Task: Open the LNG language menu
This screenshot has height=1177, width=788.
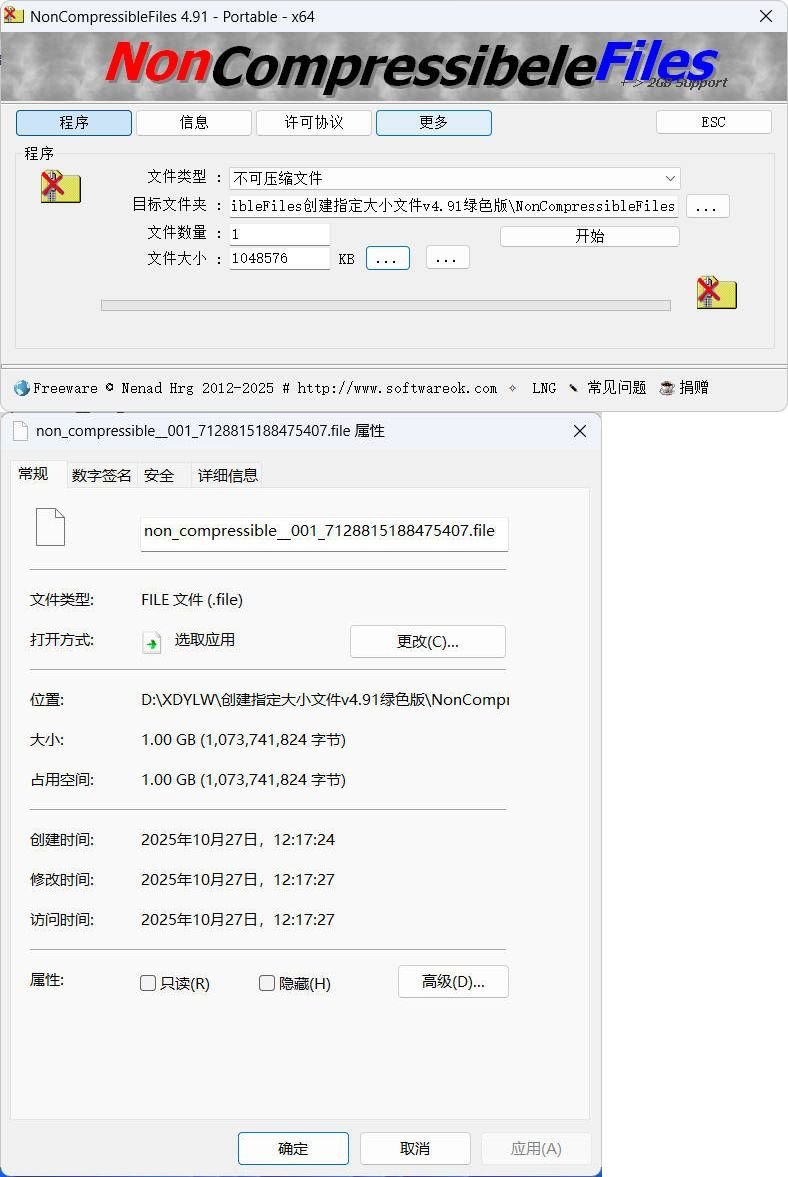Action: [x=544, y=388]
